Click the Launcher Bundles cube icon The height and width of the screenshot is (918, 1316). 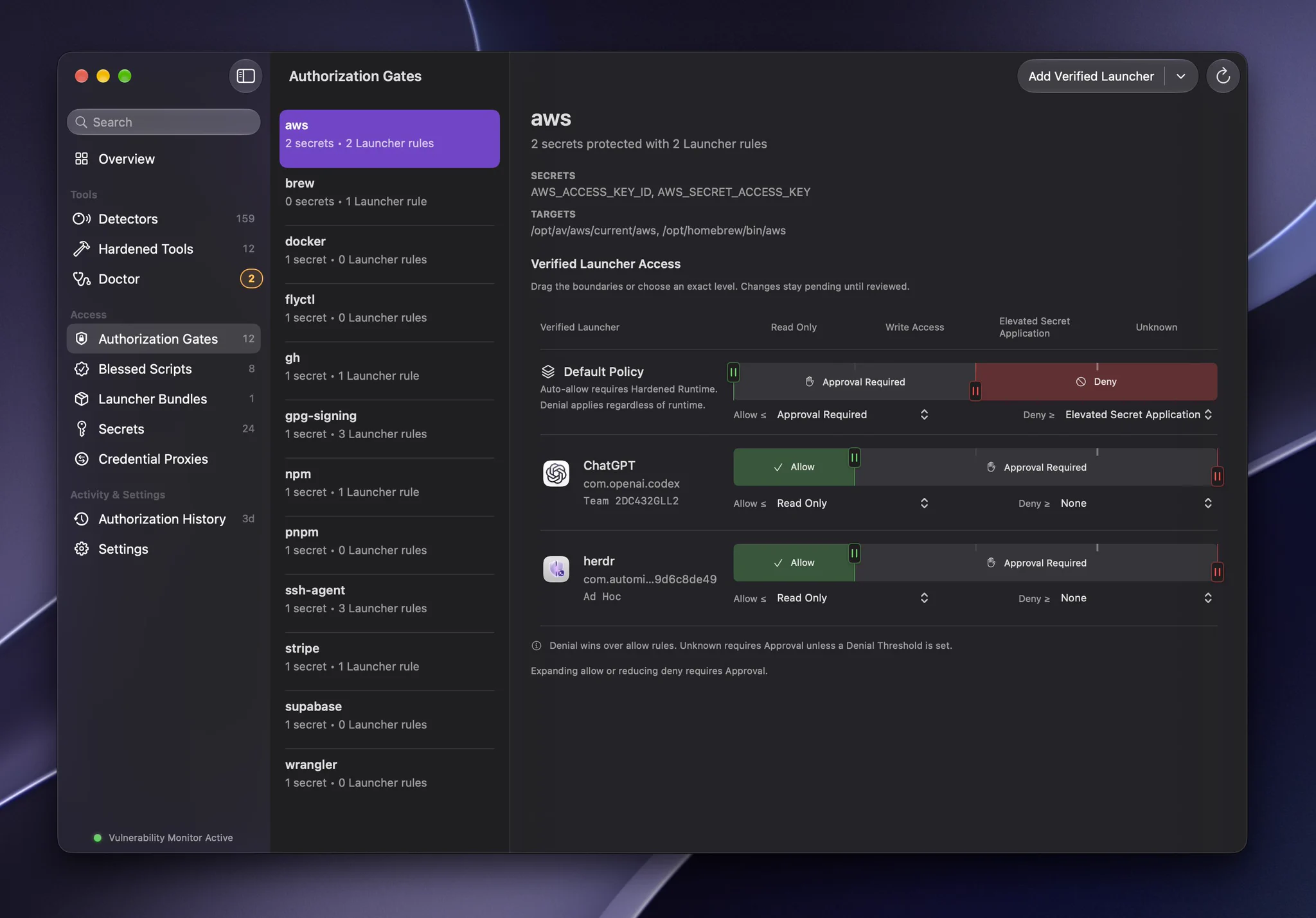point(82,399)
